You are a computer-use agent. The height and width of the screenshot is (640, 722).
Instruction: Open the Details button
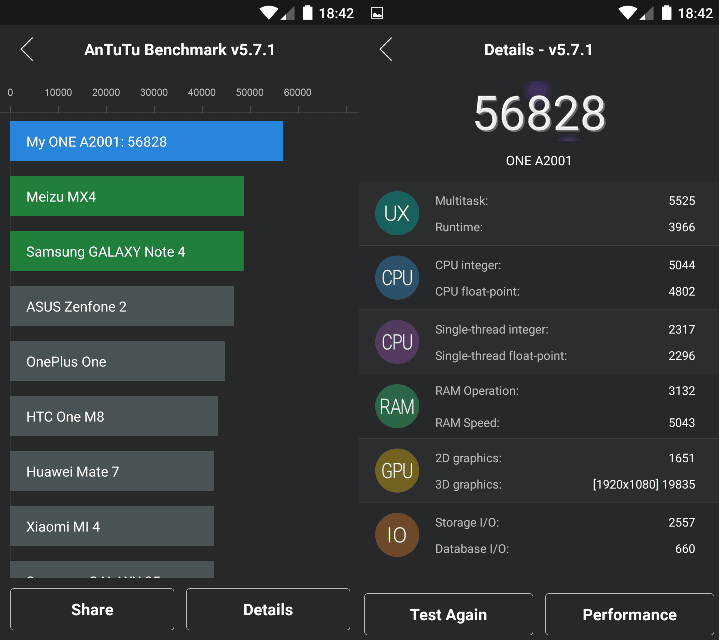click(268, 609)
